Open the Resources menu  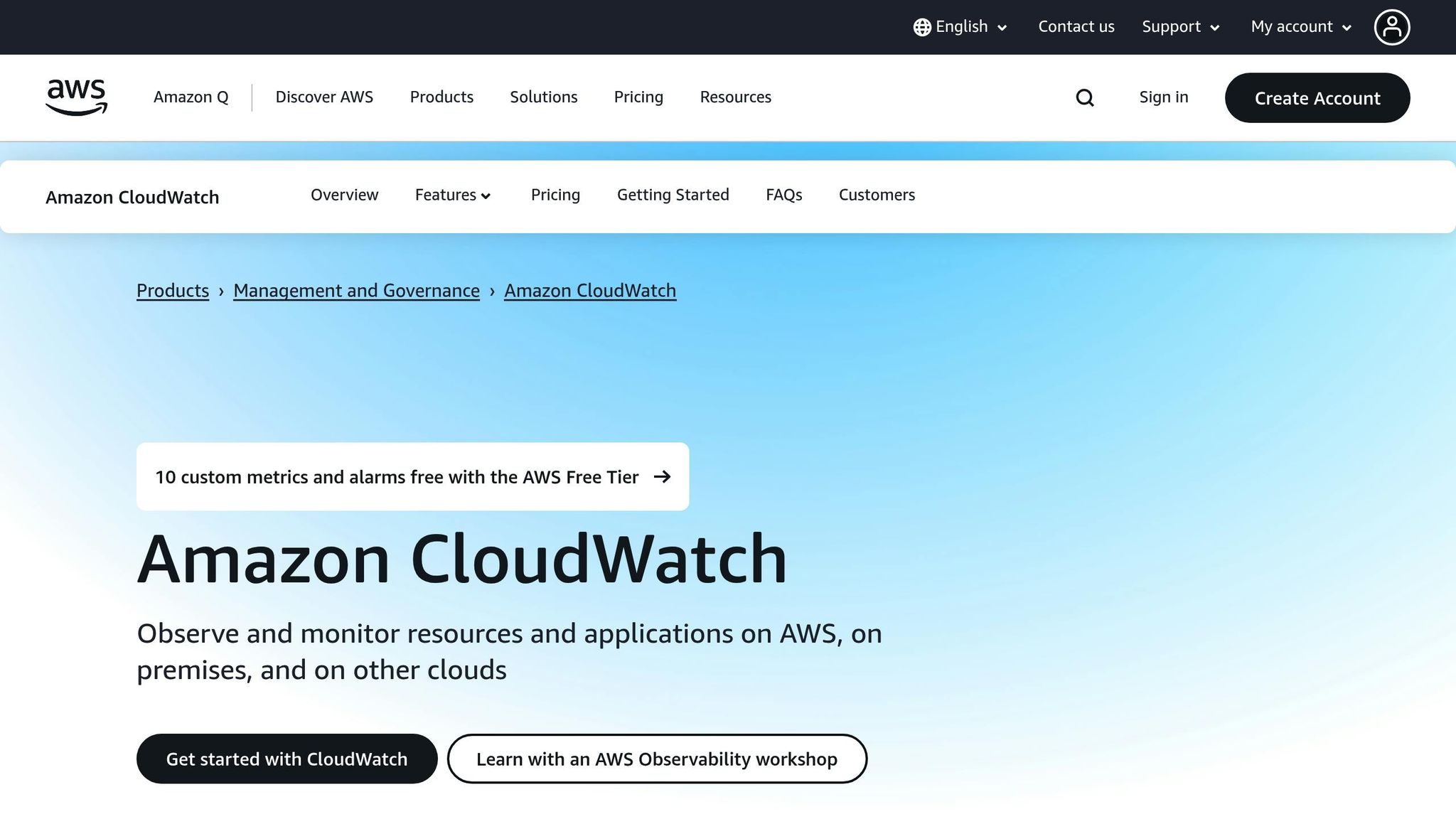coord(735,97)
